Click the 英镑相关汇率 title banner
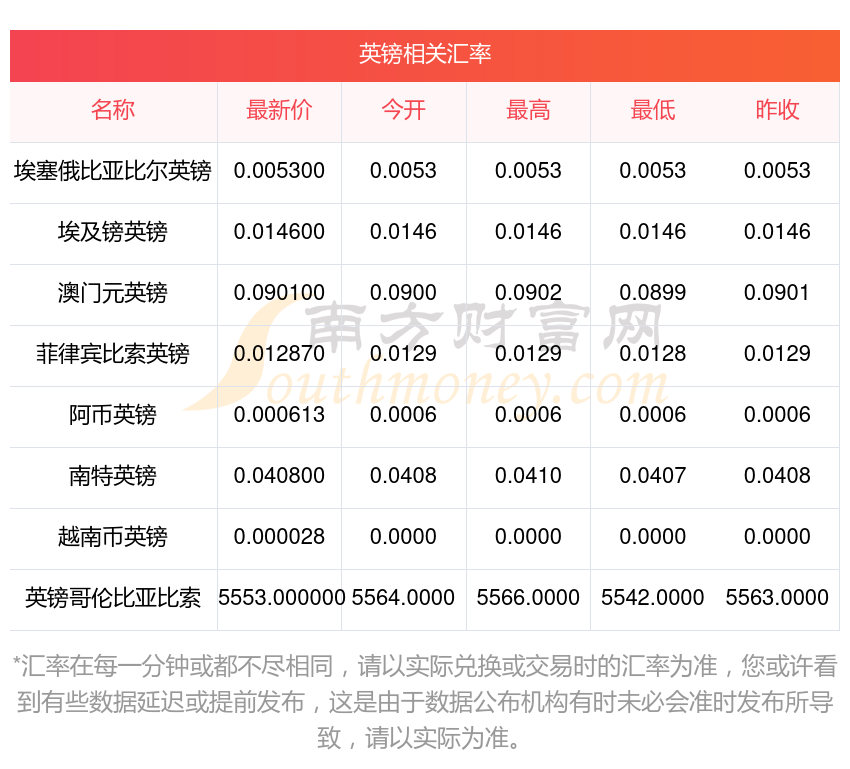Image resolution: width=850 pixels, height=769 pixels. tap(424, 55)
